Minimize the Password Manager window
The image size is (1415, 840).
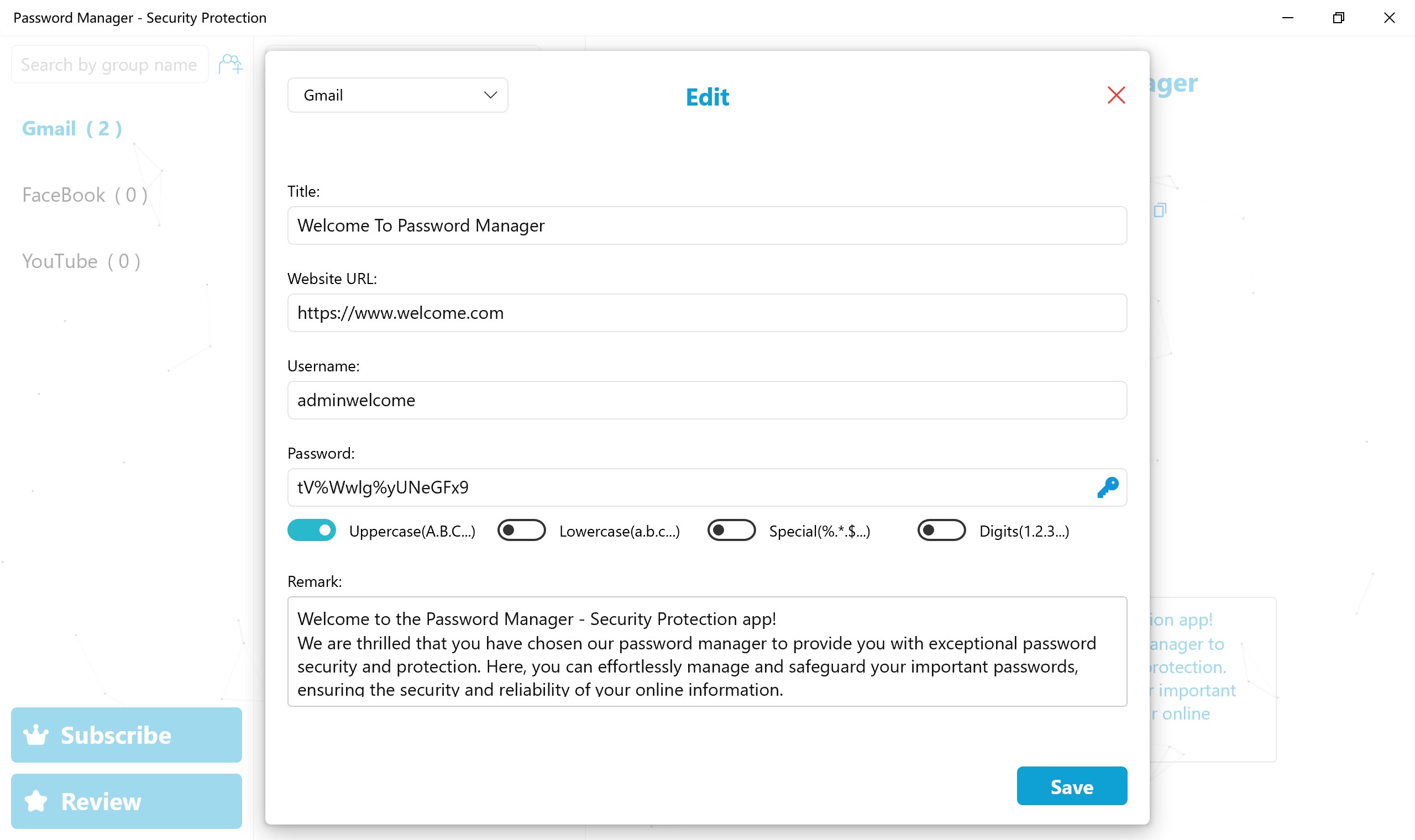(1287, 18)
